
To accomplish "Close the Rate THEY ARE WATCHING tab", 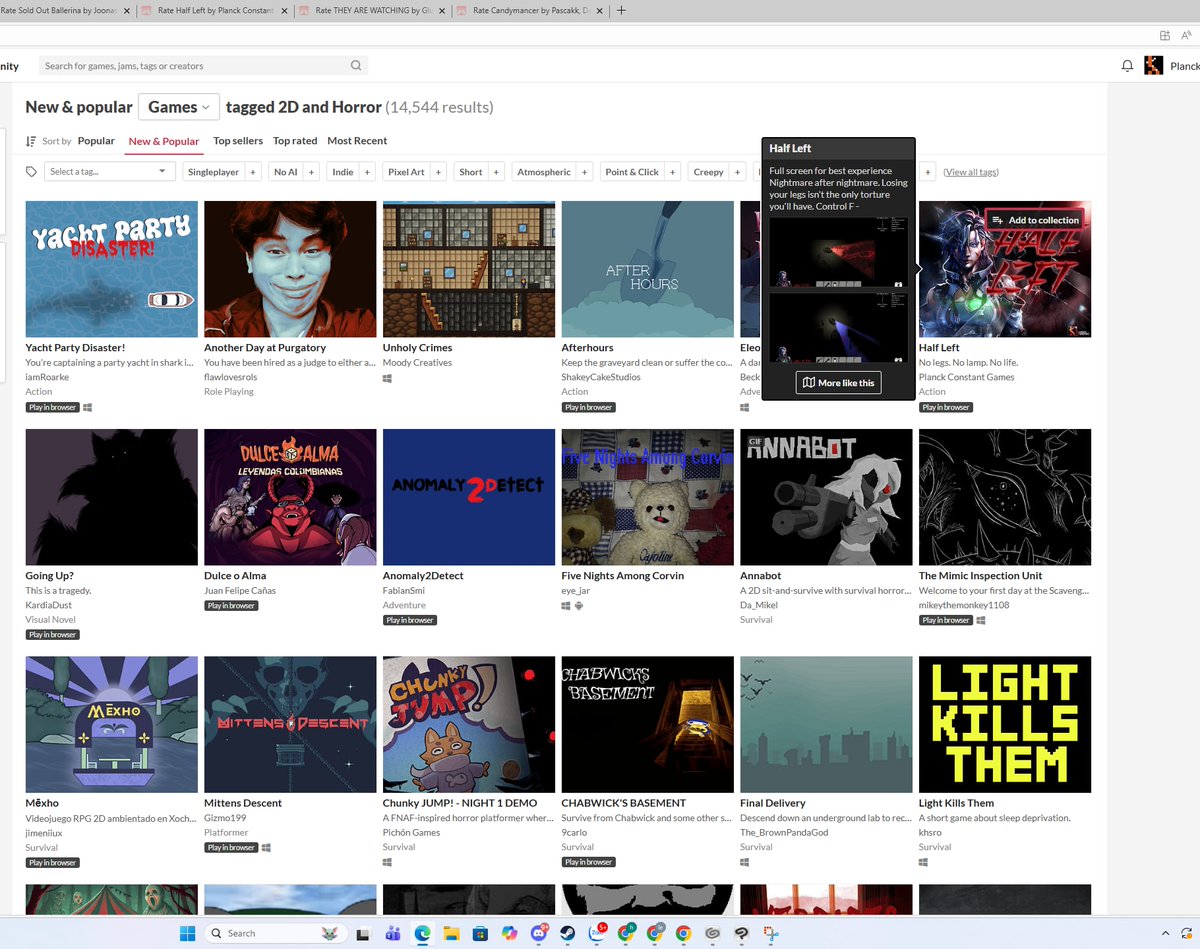I will click(x=442, y=10).
